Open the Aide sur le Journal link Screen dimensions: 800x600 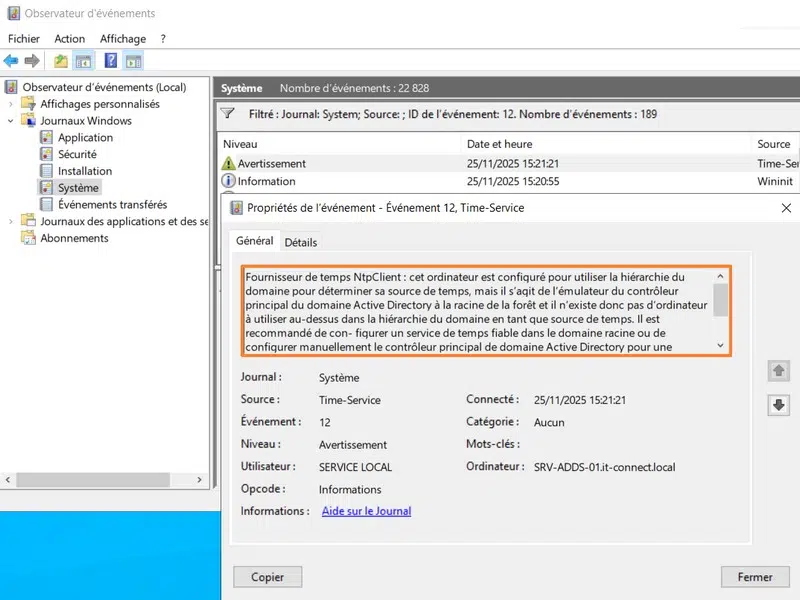[x=366, y=511]
